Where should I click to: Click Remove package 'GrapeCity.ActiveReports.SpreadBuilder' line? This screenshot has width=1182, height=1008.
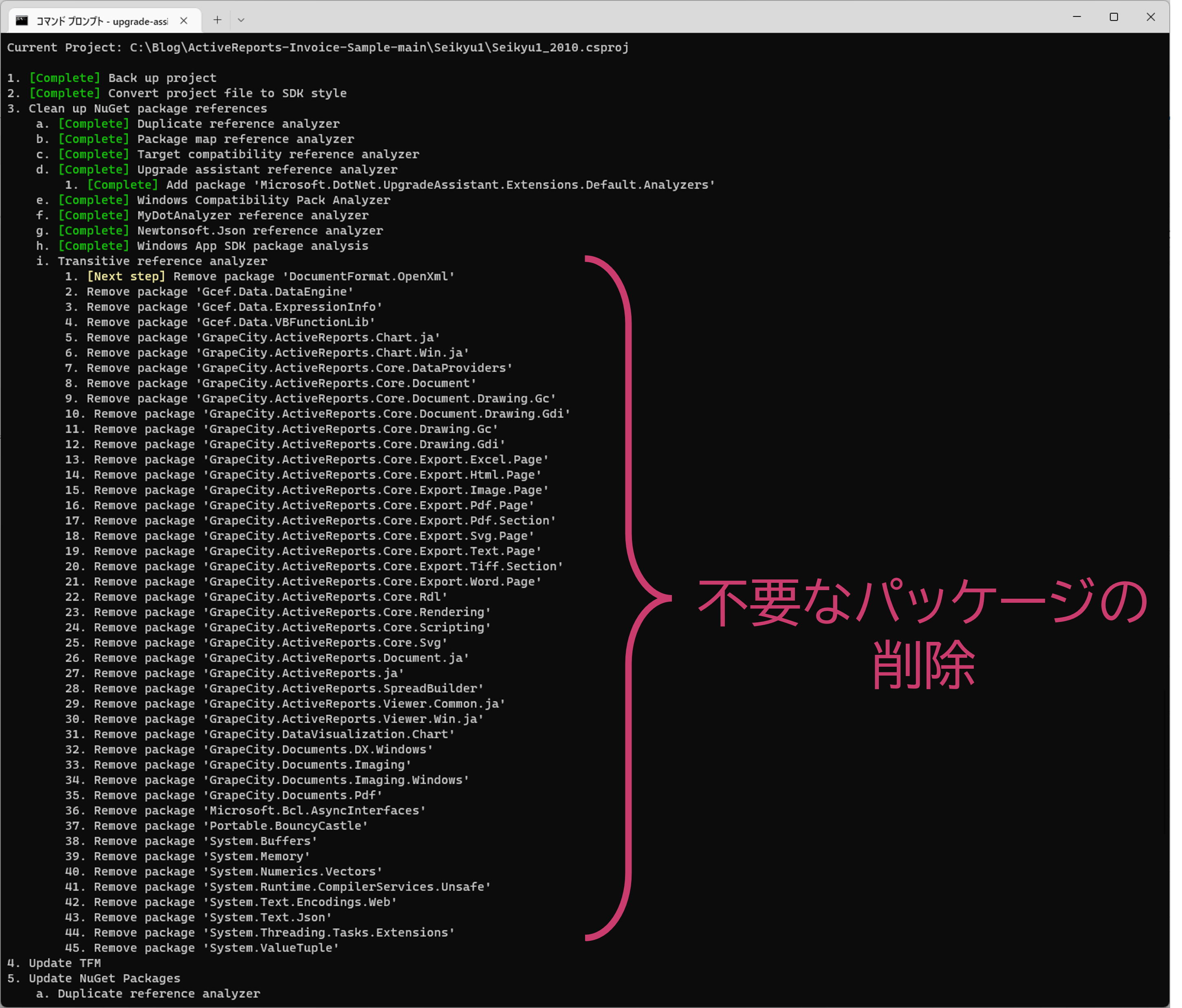(274, 689)
